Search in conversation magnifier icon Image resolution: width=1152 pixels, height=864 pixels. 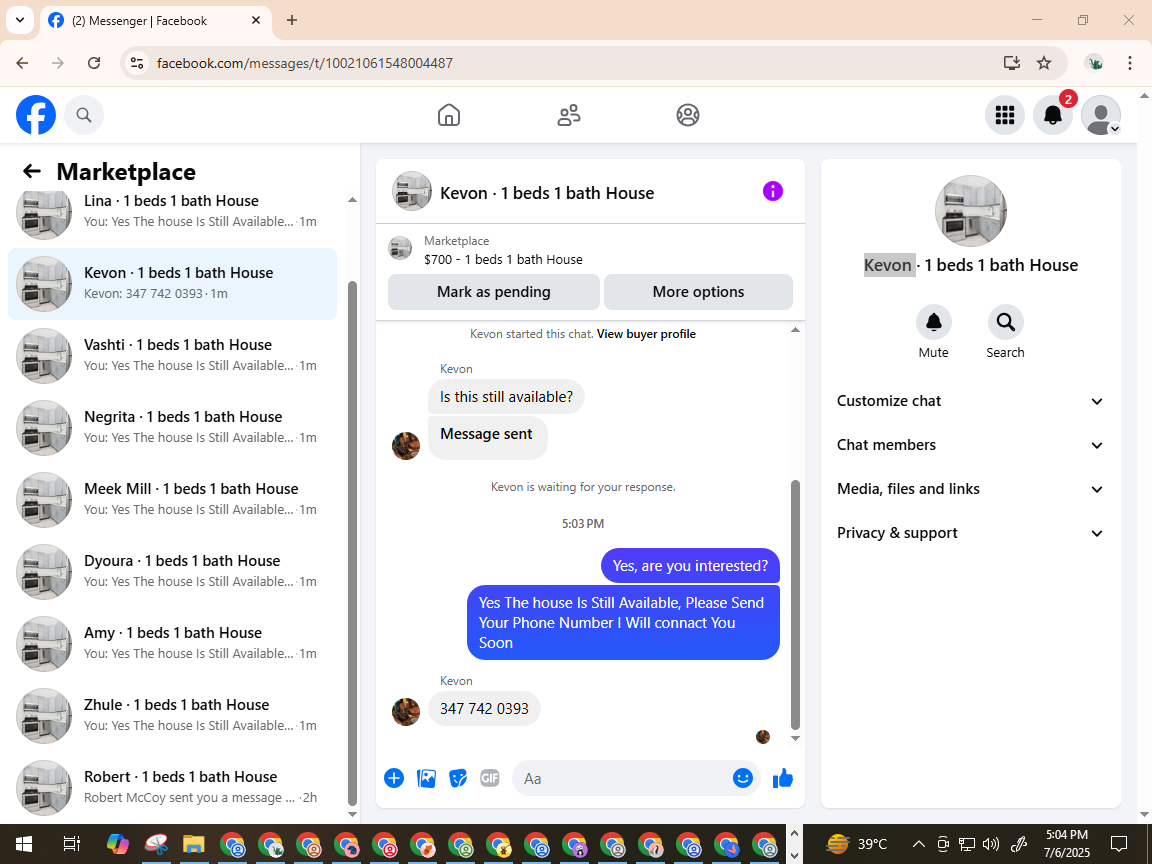1005,322
